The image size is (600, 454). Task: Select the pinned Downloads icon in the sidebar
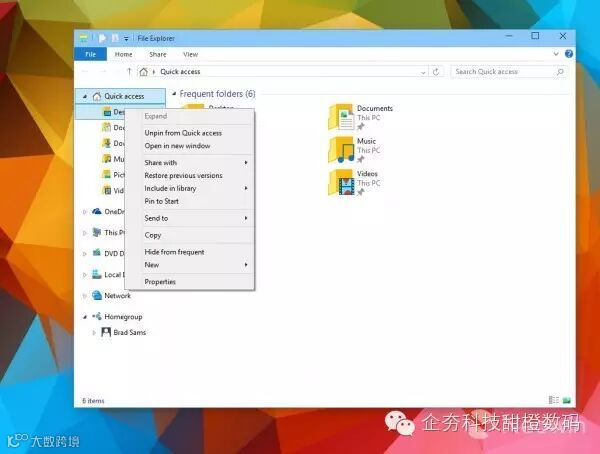107,143
